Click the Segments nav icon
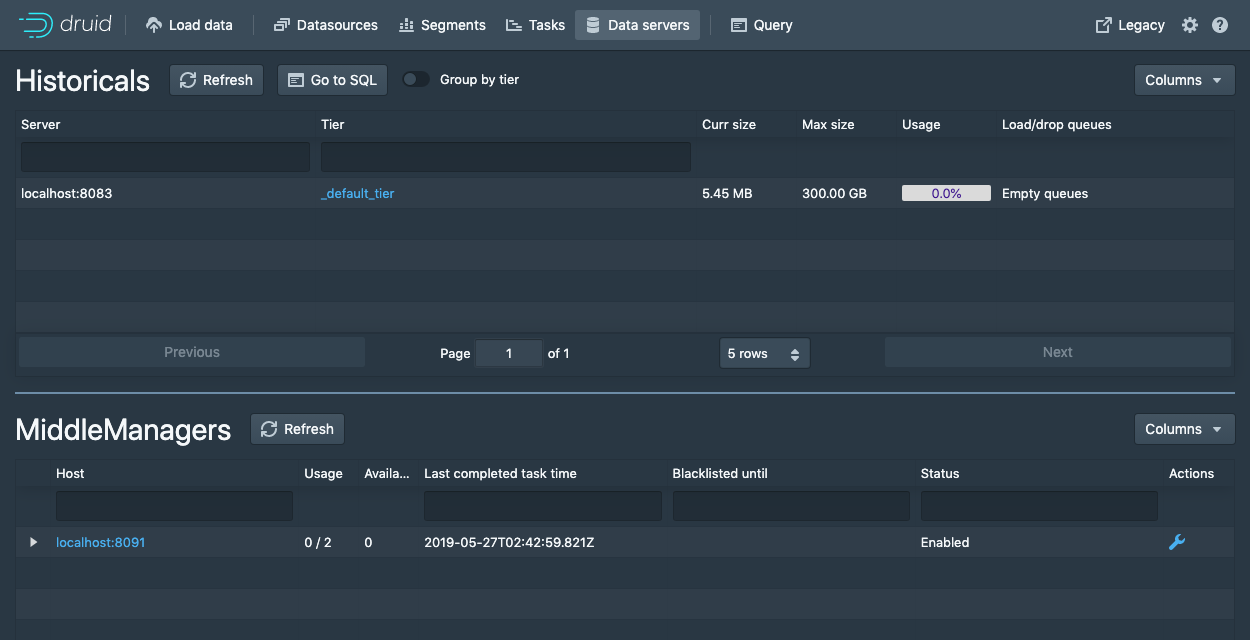 (406, 25)
